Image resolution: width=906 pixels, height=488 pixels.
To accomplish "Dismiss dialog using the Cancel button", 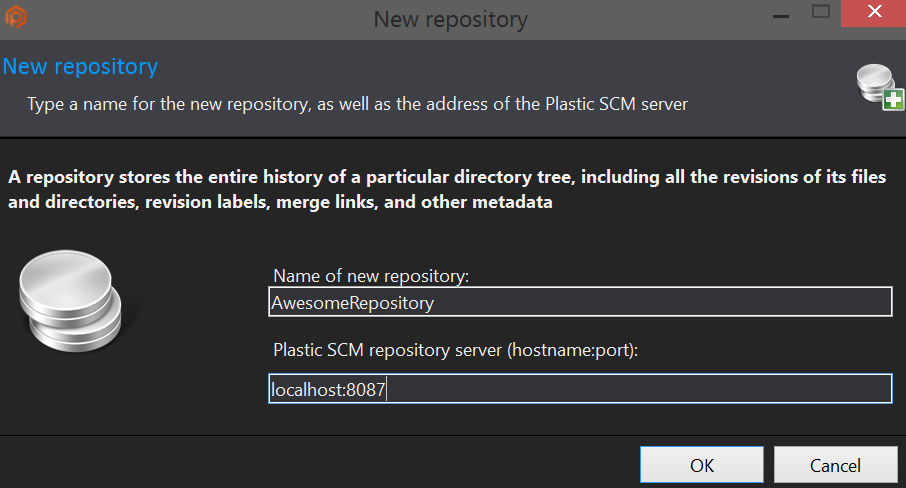I will [836, 465].
